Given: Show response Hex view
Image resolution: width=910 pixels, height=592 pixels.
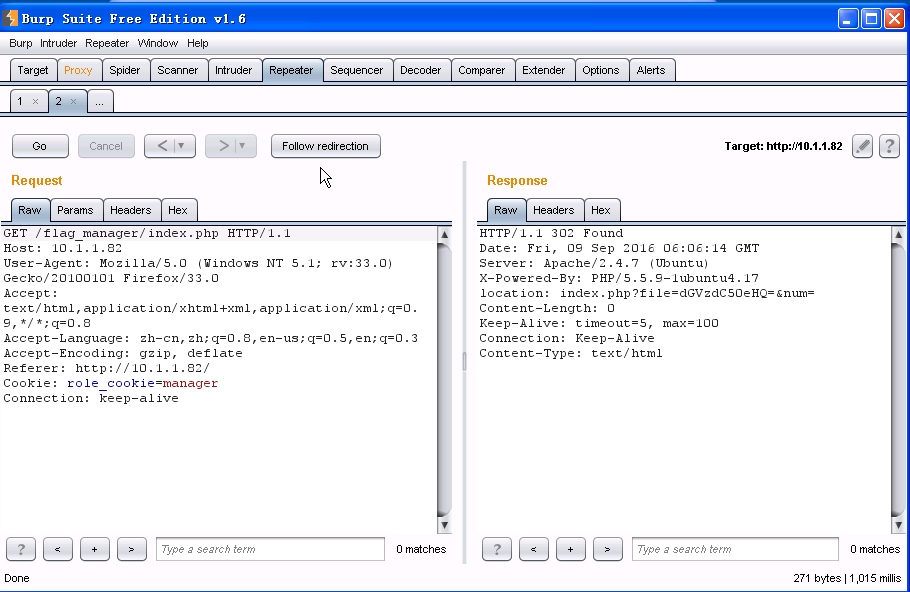Looking at the screenshot, I should [x=601, y=210].
